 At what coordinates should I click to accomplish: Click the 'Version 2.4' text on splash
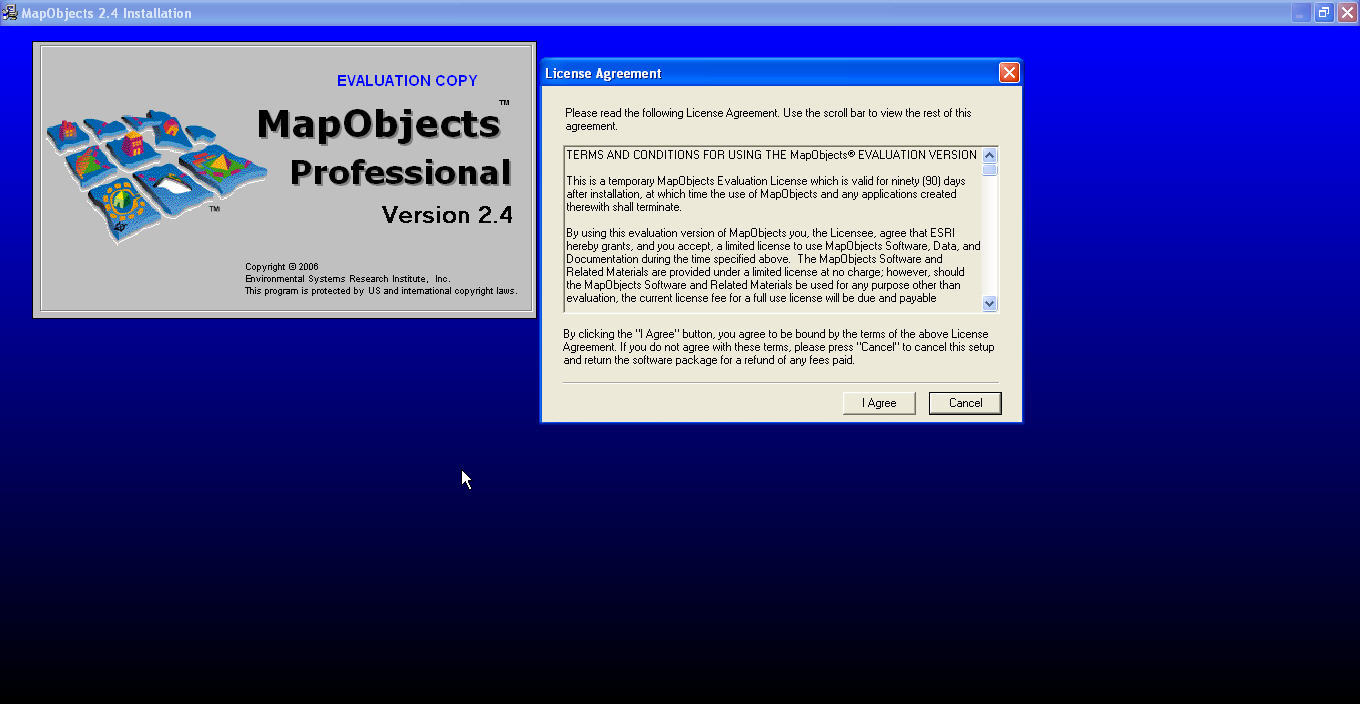(x=447, y=215)
